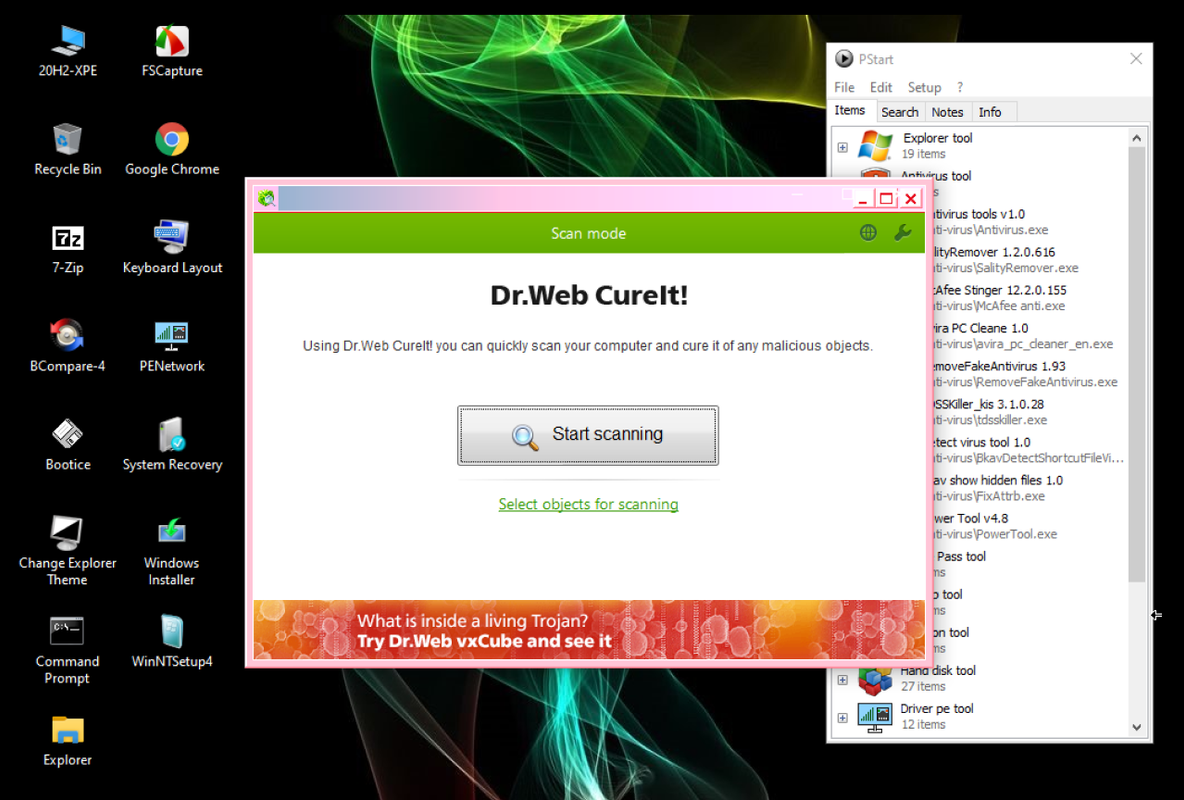Viewport: 1184px width, 800px height.
Task: Open the Recycle Bin
Action: [68, 150]
